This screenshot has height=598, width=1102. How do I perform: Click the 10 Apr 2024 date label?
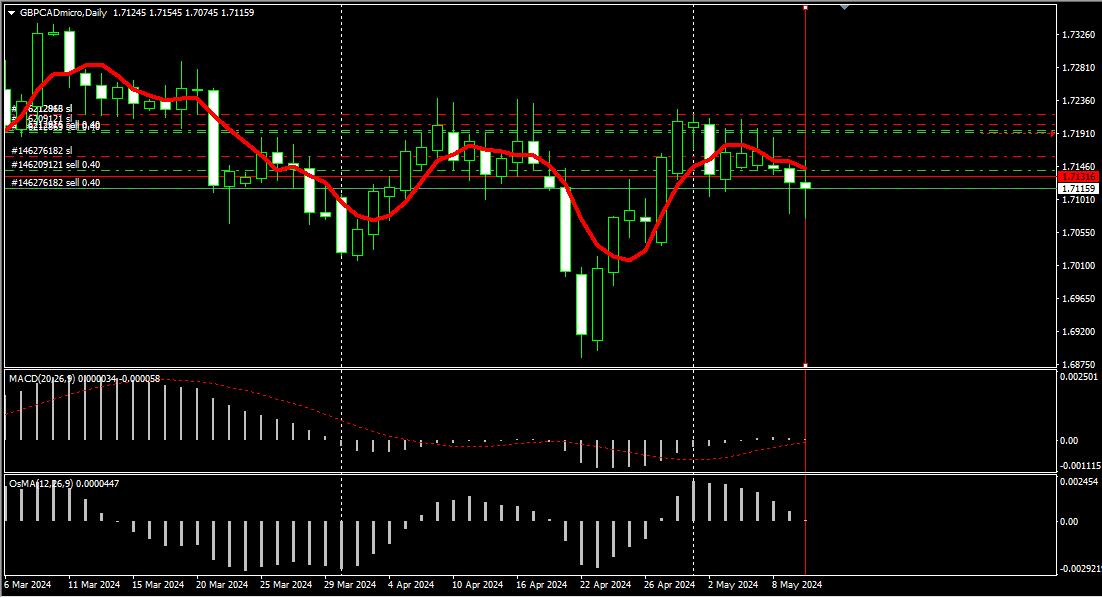(477, 585)
